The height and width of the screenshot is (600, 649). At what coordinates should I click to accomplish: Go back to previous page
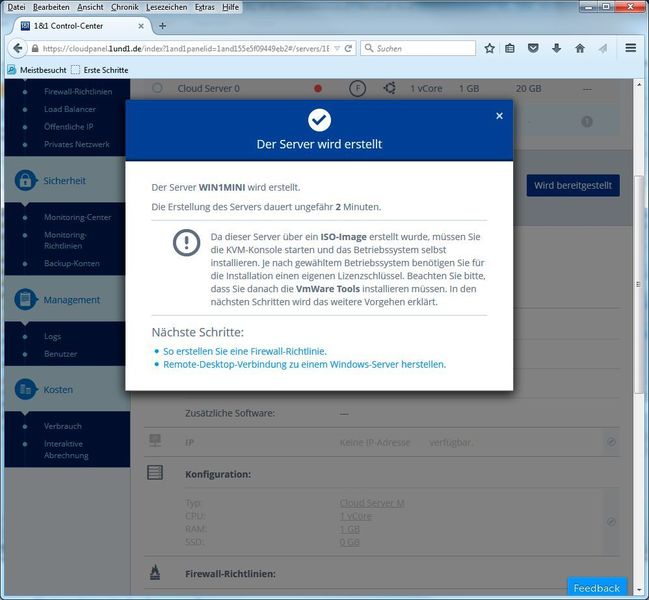tap(17, 48)
